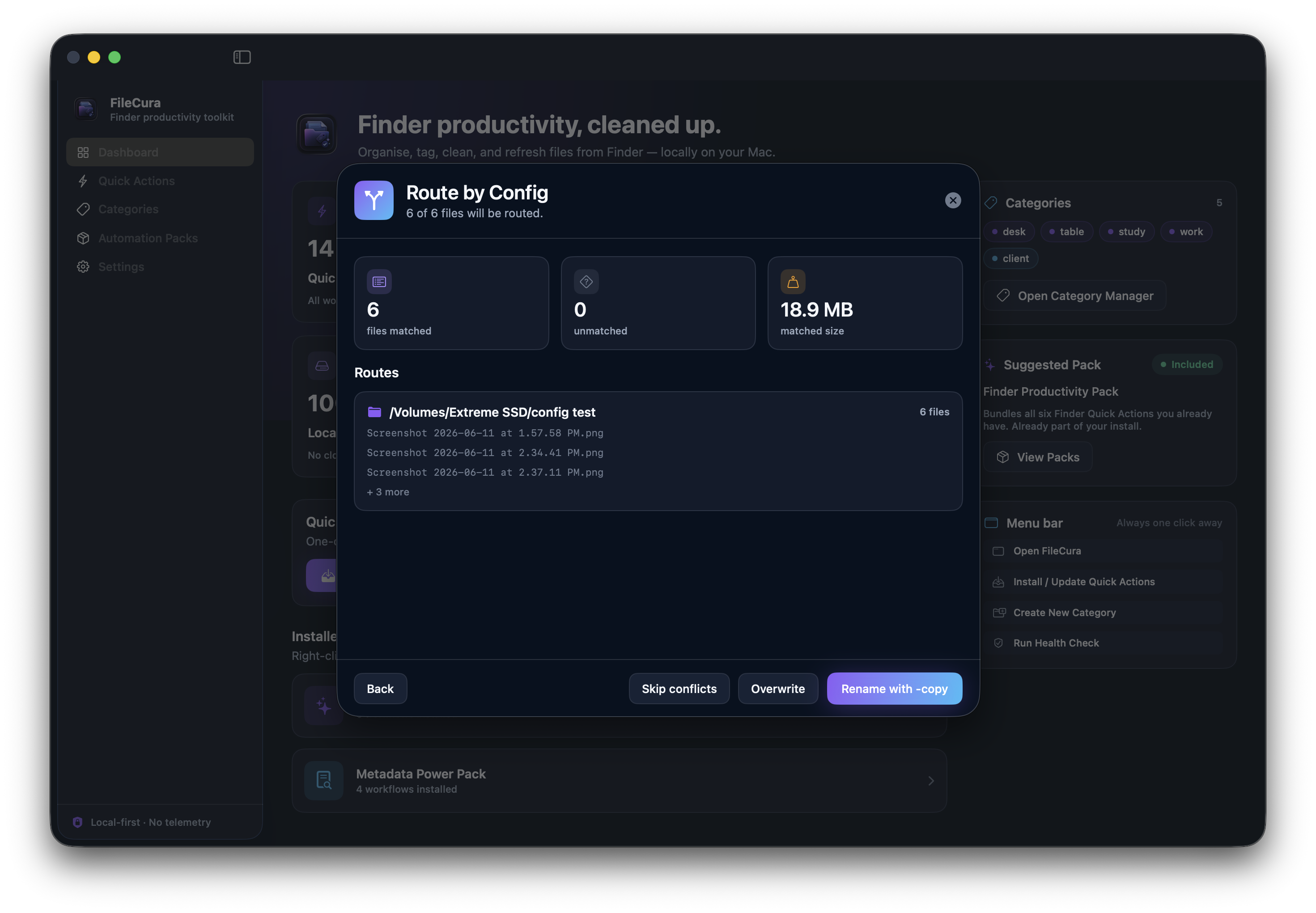The width and height of the screenshot is (1316, 913).
Task: Click the Create New Category icon
Action: (999, 613)
